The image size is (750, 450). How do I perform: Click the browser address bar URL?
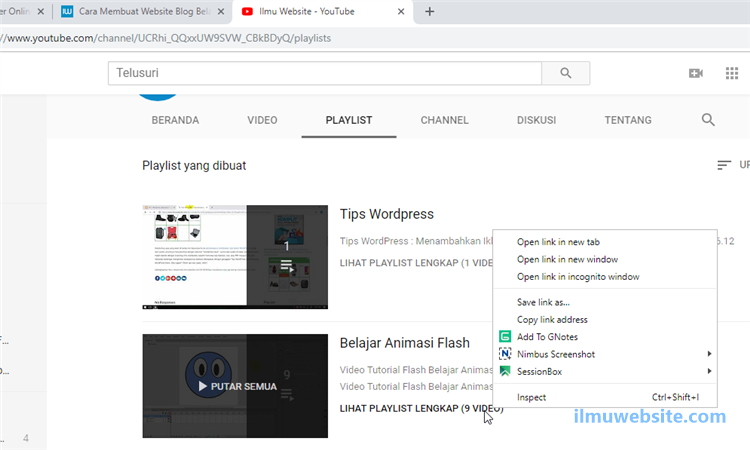point(165,38)
